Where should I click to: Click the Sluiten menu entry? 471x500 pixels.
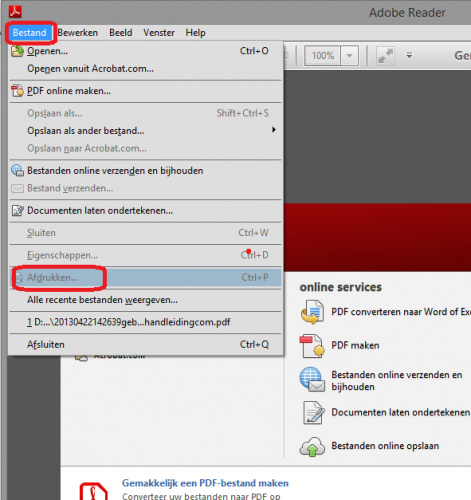point(146,233)
